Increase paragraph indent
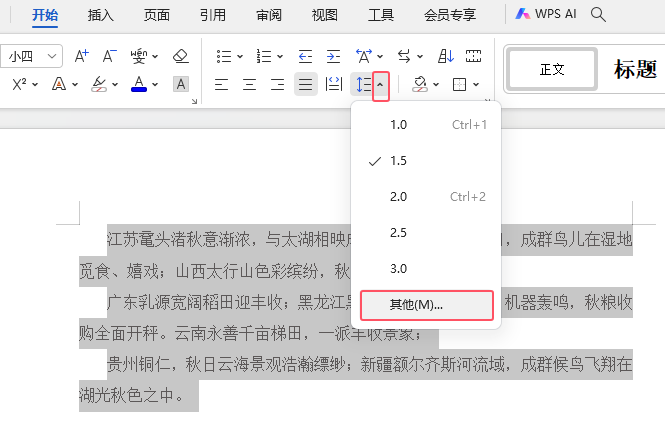This screenshot has height=444, width=665. pyautogui.click(x=333, y=56)
